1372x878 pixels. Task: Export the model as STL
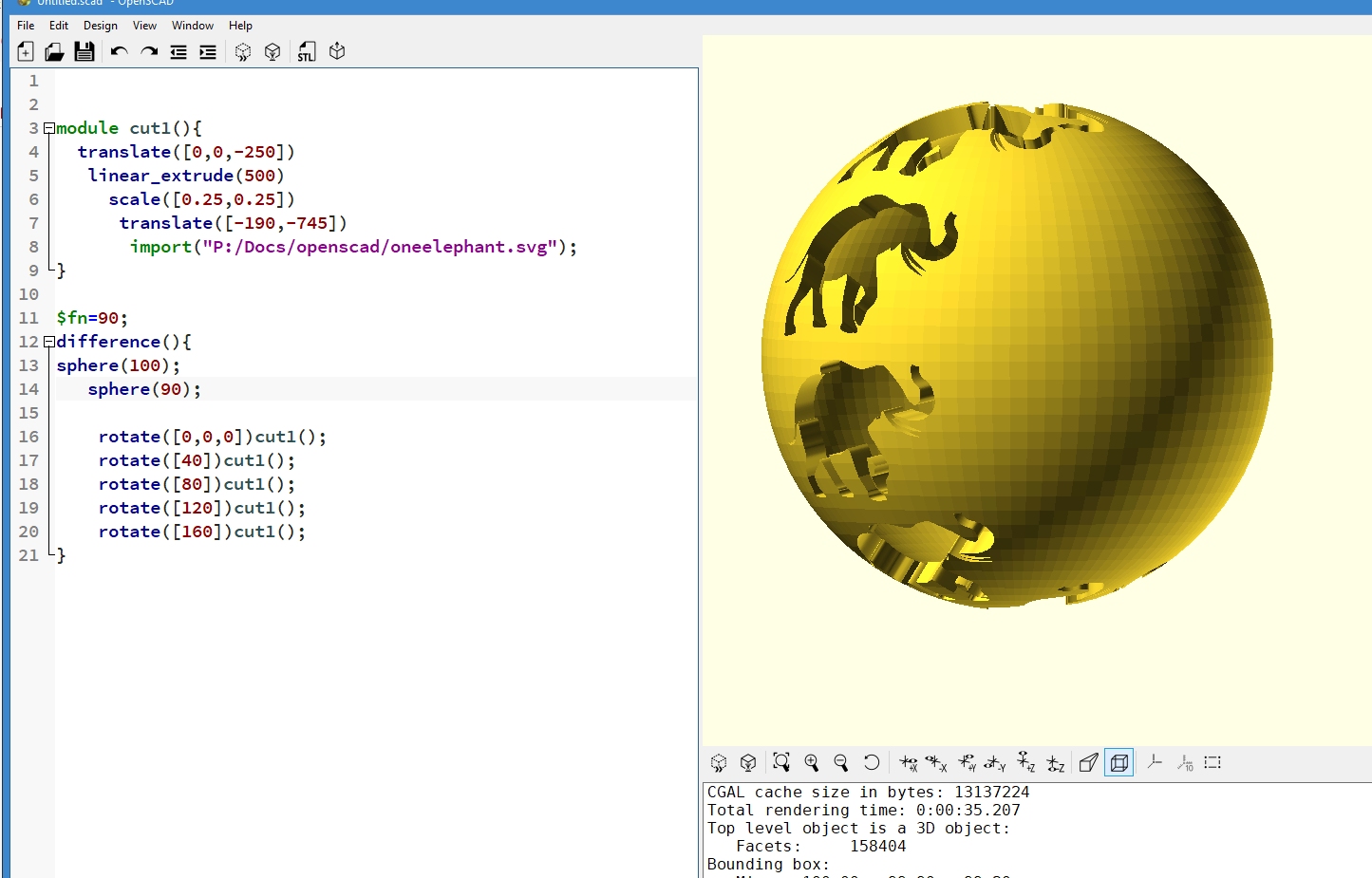(306, 52)
